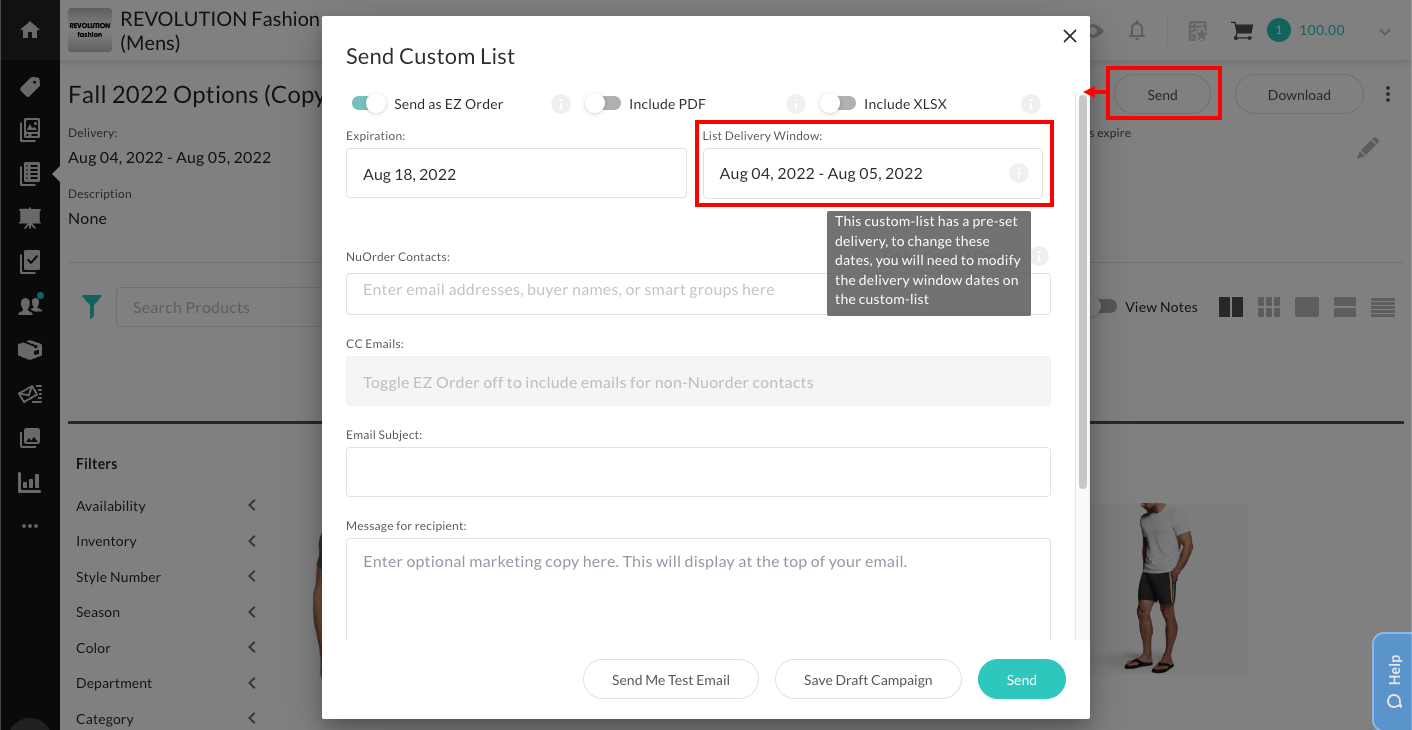The width and height of the screenshot is (1412, 730).
Task: Click the Expiration date field
Action: [x=516, y=174]
